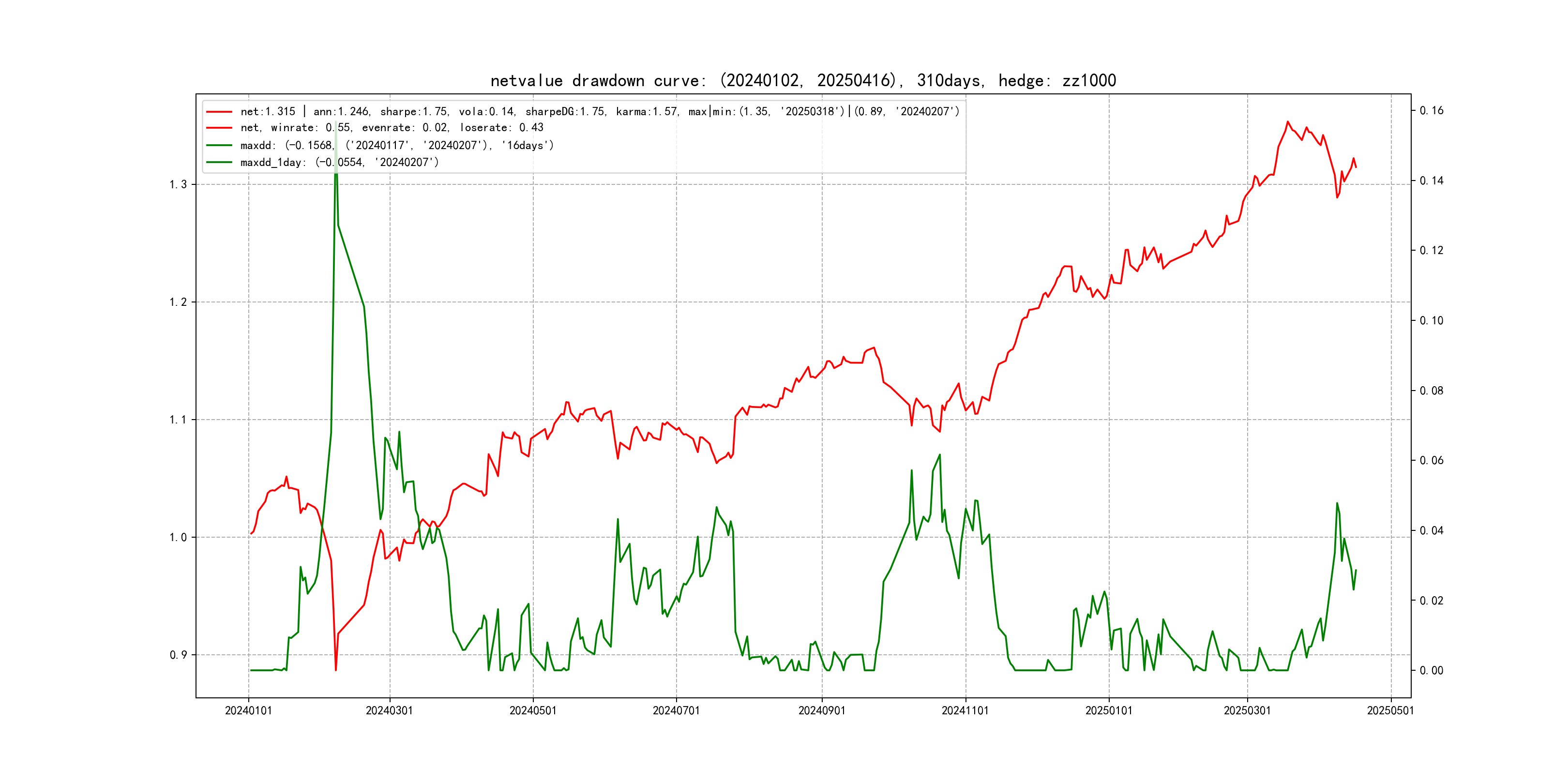Click x-axis date label 20240901
The width and height of the screenshot is (1568, 784).
[822, 711]
